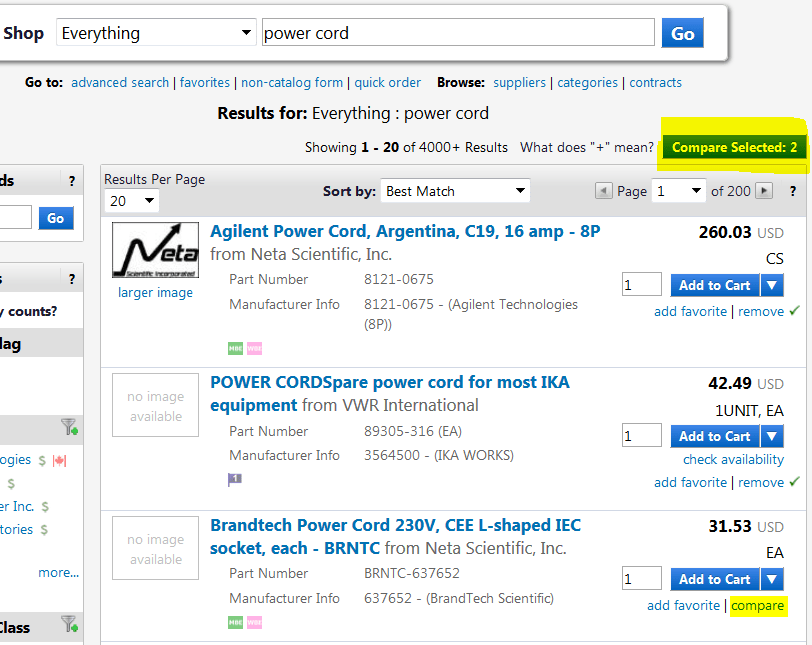The height and width of the screenshot is (645, 812).
Task: Click the part number BRNTC-637652 text
Action: click(x=412, y=574)
